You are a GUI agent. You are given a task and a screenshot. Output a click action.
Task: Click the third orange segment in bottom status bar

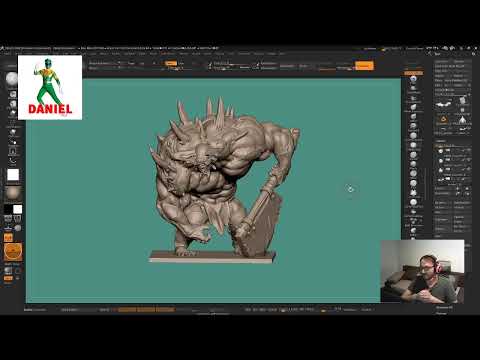point(165,310)
